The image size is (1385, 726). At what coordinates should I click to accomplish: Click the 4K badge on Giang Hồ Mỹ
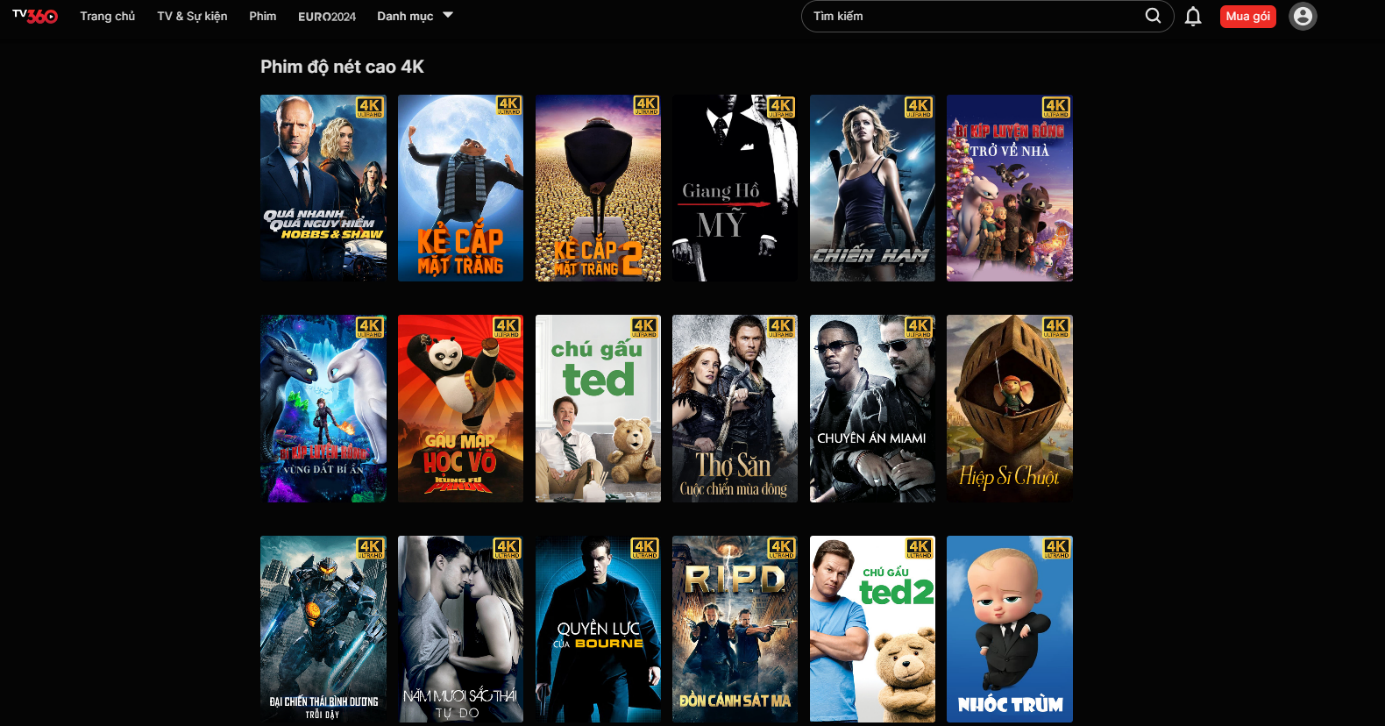pyautogui.click(x=782, y=106)
